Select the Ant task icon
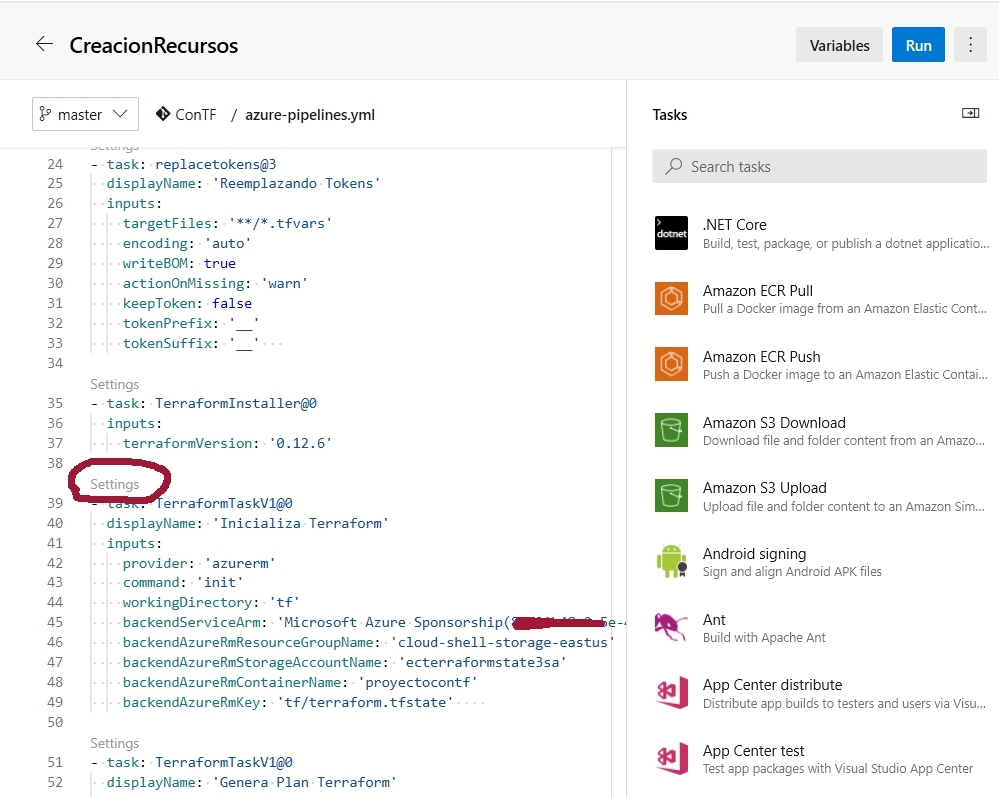 pos(672,627)
